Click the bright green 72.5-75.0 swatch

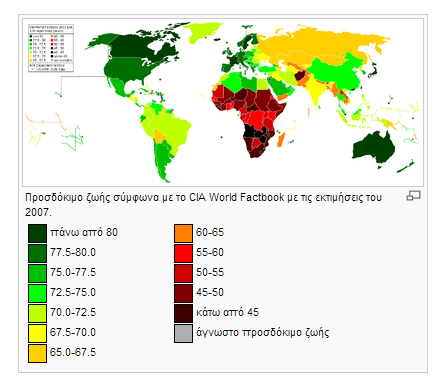(x=37, y=293)
